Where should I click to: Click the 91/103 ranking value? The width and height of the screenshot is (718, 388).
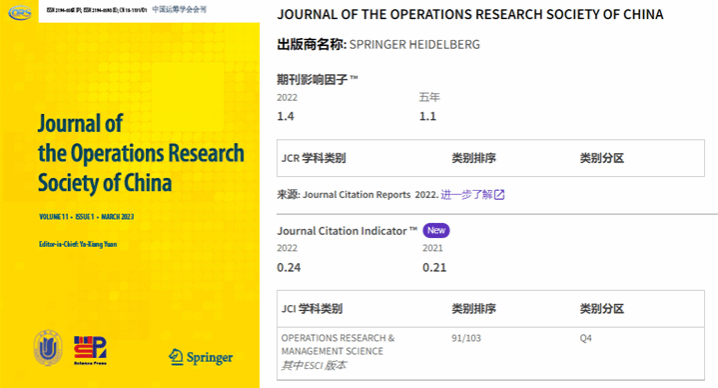tap(466, 338)
